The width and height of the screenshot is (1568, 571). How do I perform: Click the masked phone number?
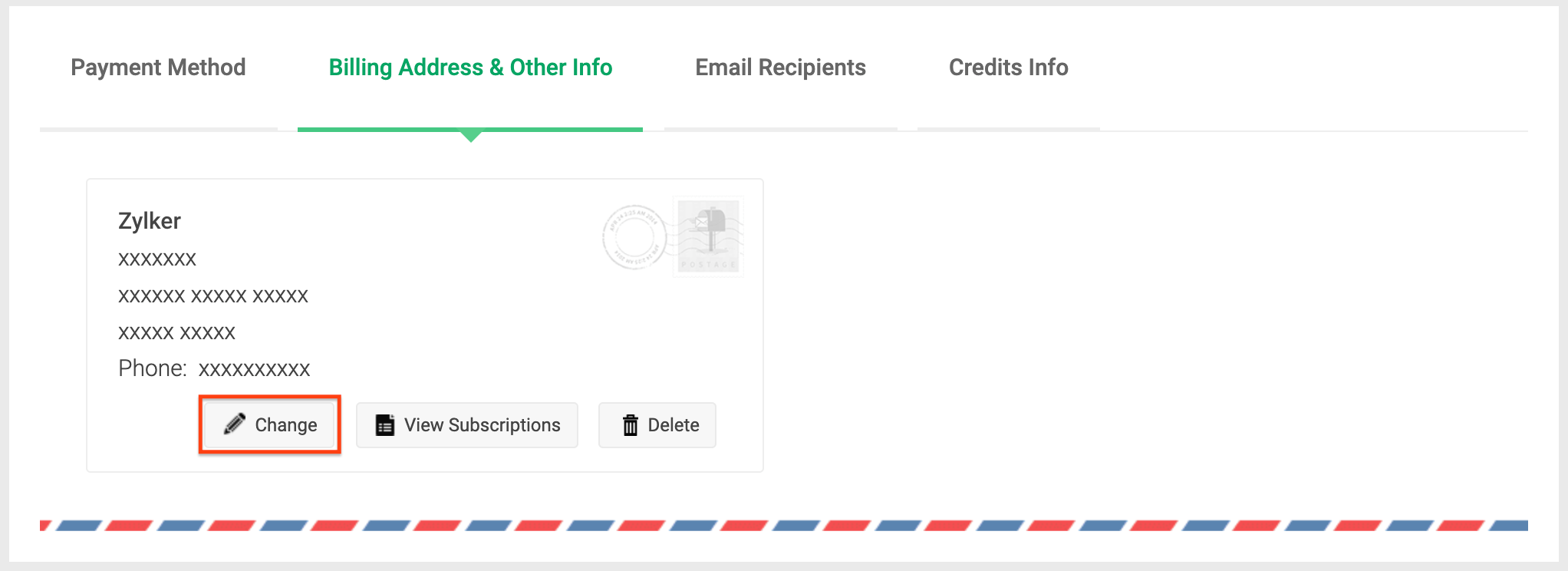pyautogui.click(x=255, y=369)
